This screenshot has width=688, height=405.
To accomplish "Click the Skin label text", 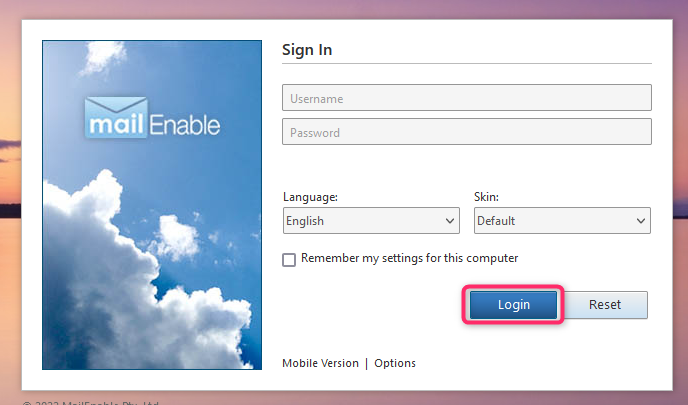I will point(487,197).
